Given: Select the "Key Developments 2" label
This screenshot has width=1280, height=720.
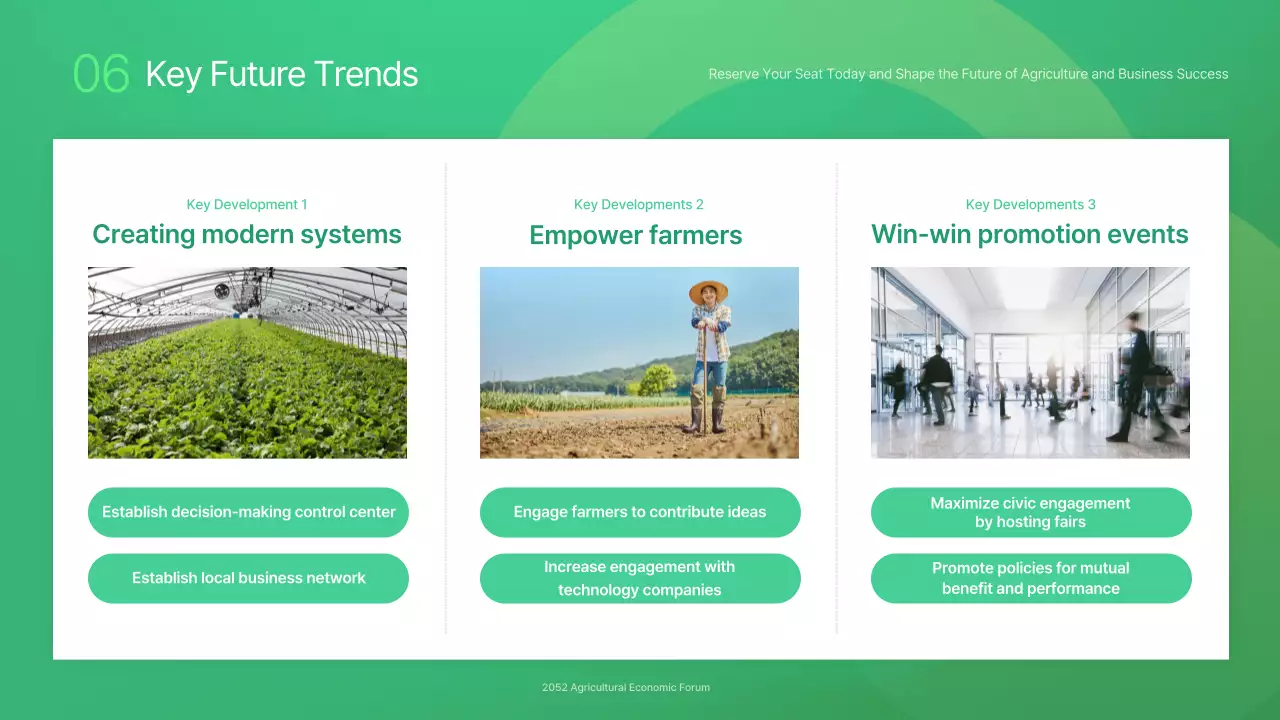Looking at the screenshot, I should (x=639, y=204).
